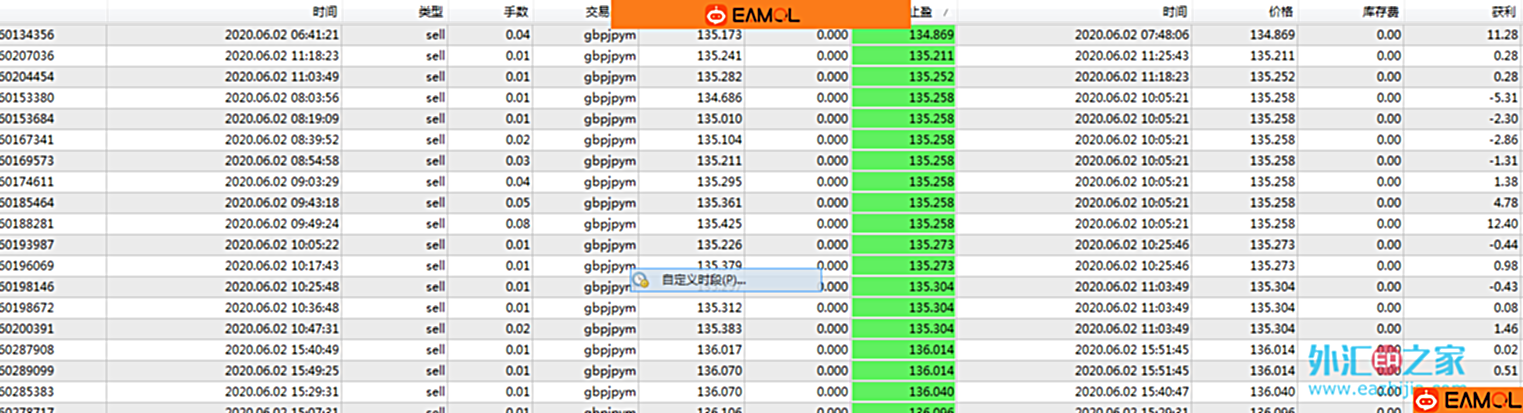The height and width of the screenshot is (413, 1523).
Task: Click close time 2020.06.02 11:25:43
Action: [1132, 55]
